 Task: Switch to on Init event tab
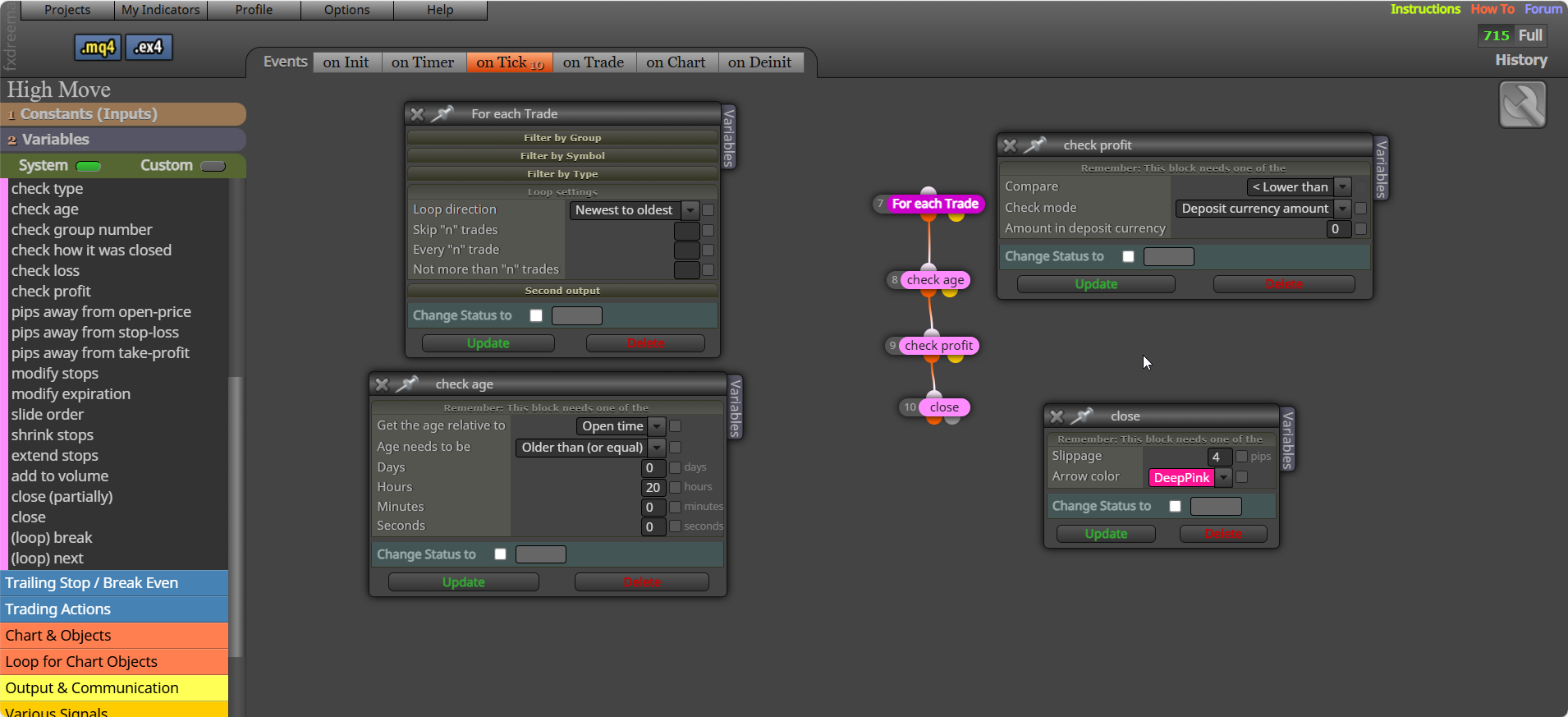tap(346, 62)
